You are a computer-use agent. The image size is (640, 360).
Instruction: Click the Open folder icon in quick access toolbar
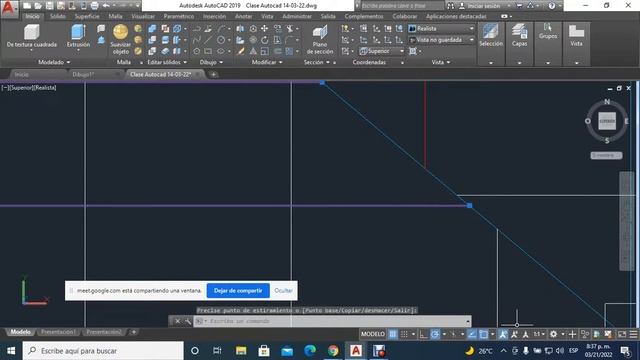(x=38, y=6)
